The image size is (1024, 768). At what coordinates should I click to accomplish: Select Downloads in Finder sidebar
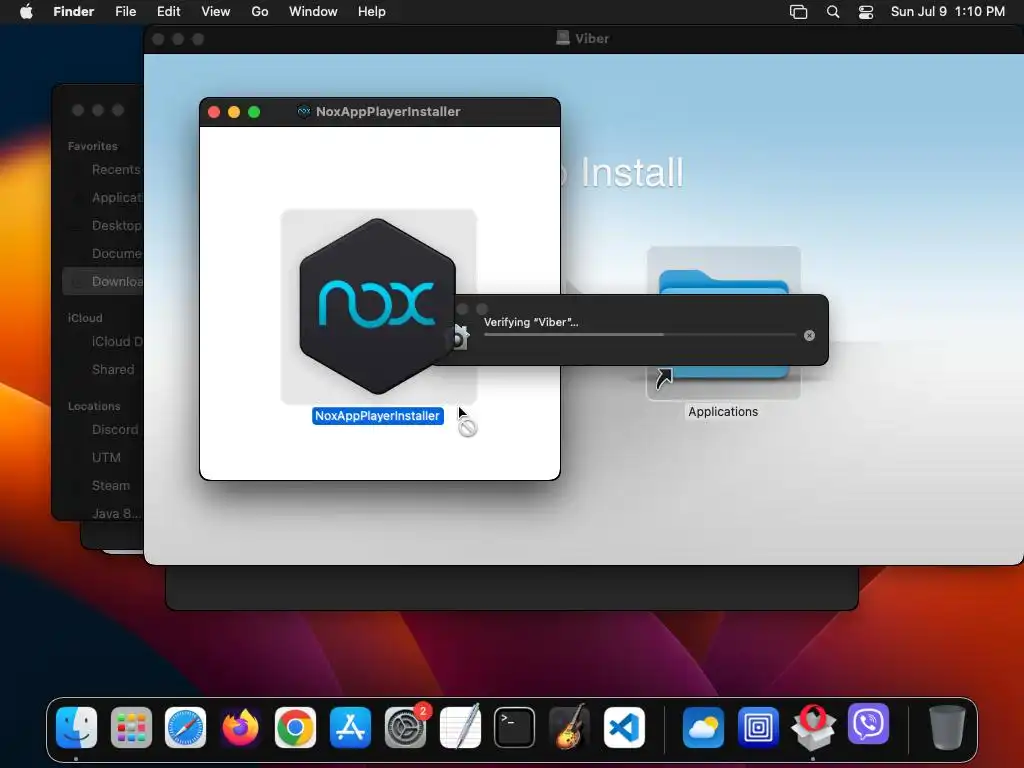coord(104,281)
